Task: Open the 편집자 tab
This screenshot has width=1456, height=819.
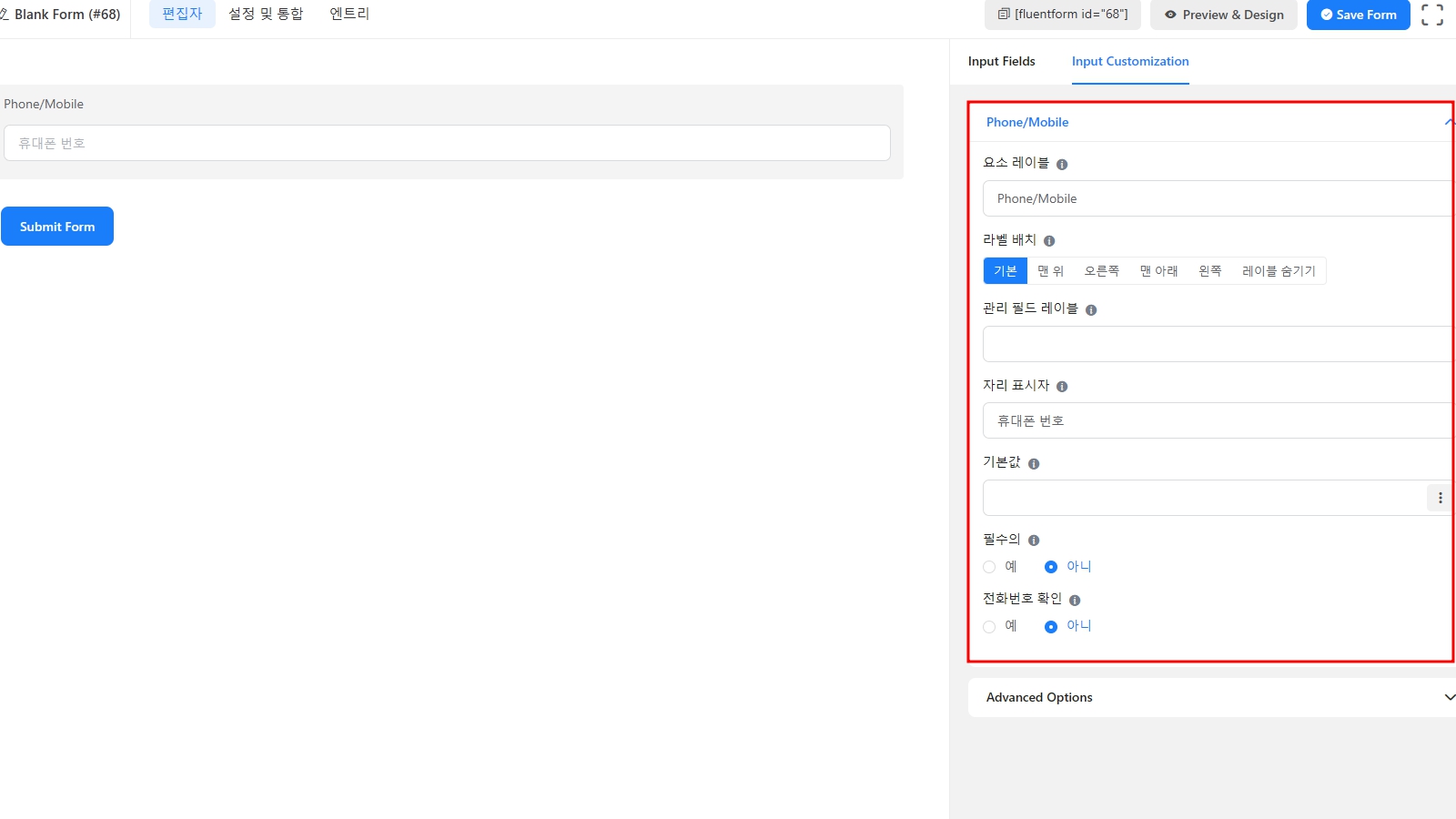Action: 182,14
